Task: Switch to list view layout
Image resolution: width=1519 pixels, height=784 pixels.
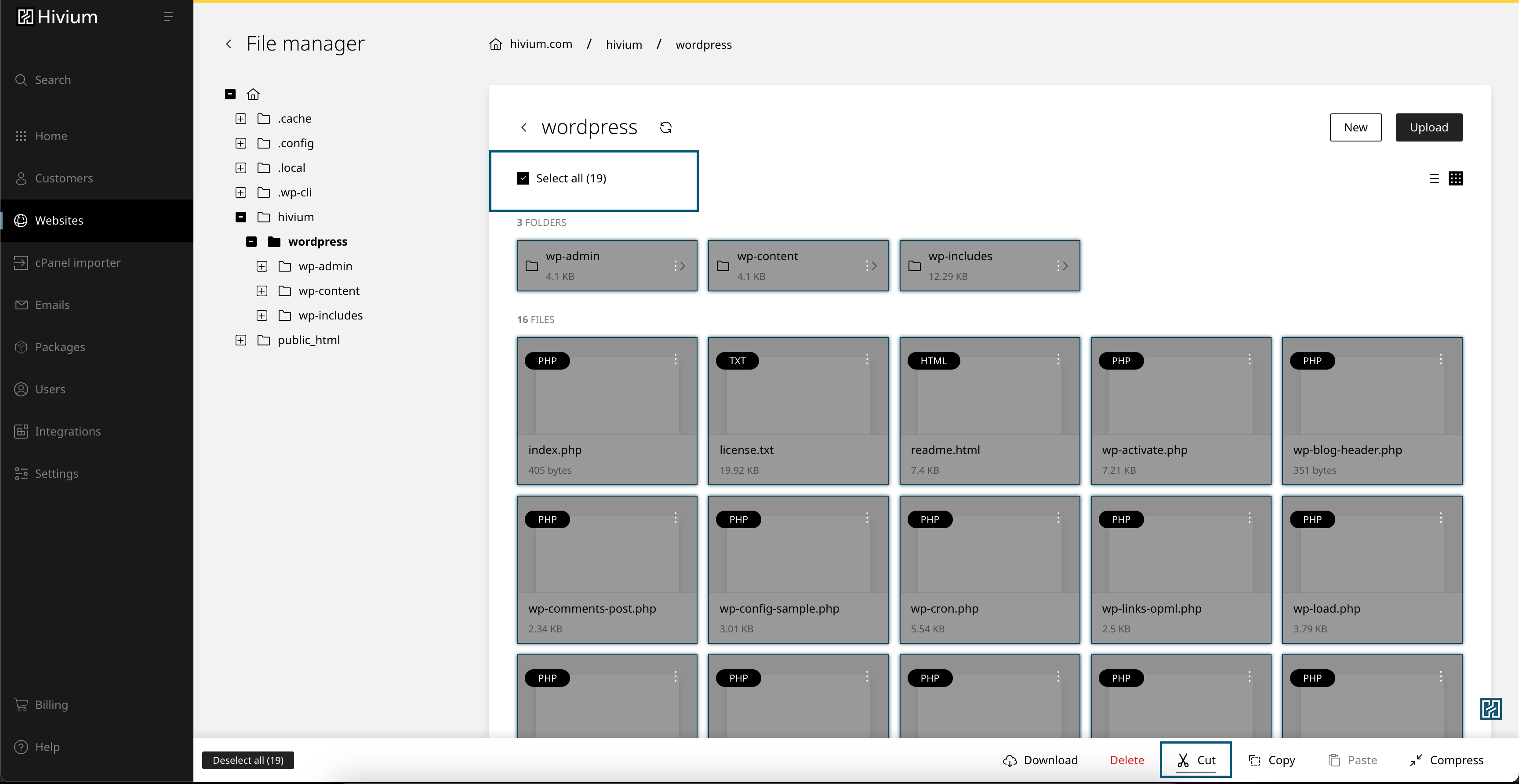Action: point(1435,178)
